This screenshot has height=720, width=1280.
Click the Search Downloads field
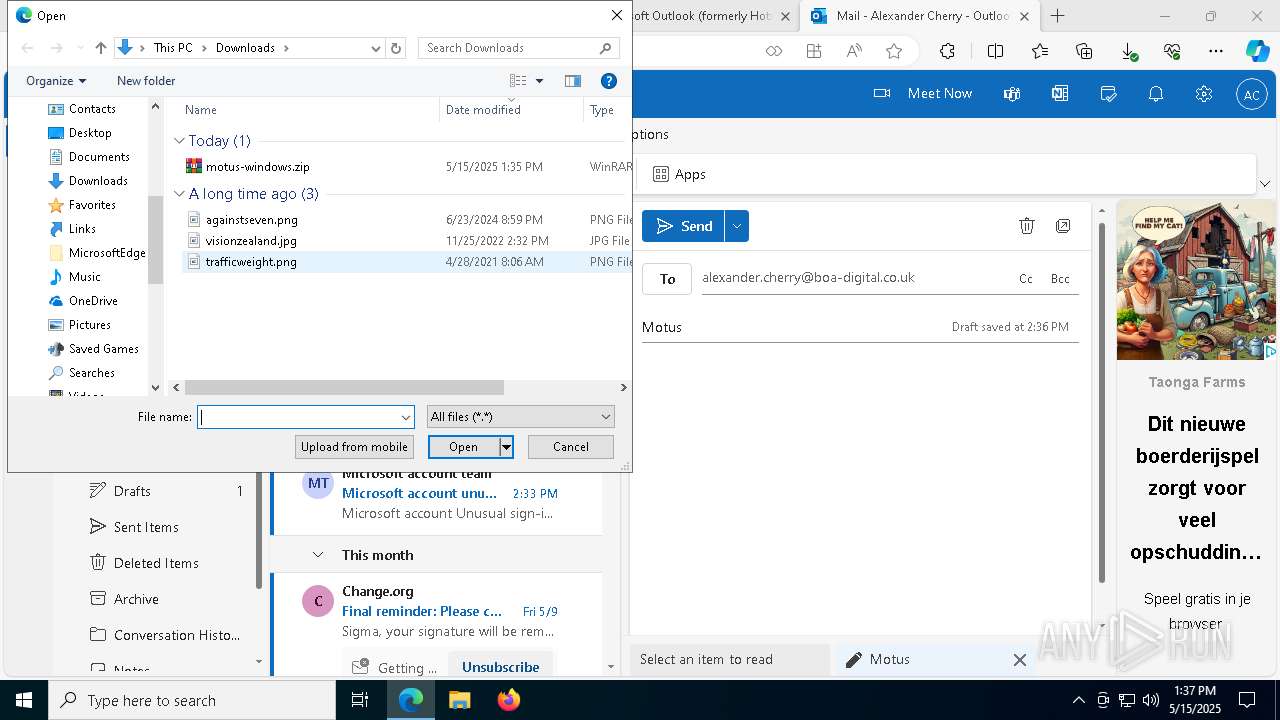point(518,48)
